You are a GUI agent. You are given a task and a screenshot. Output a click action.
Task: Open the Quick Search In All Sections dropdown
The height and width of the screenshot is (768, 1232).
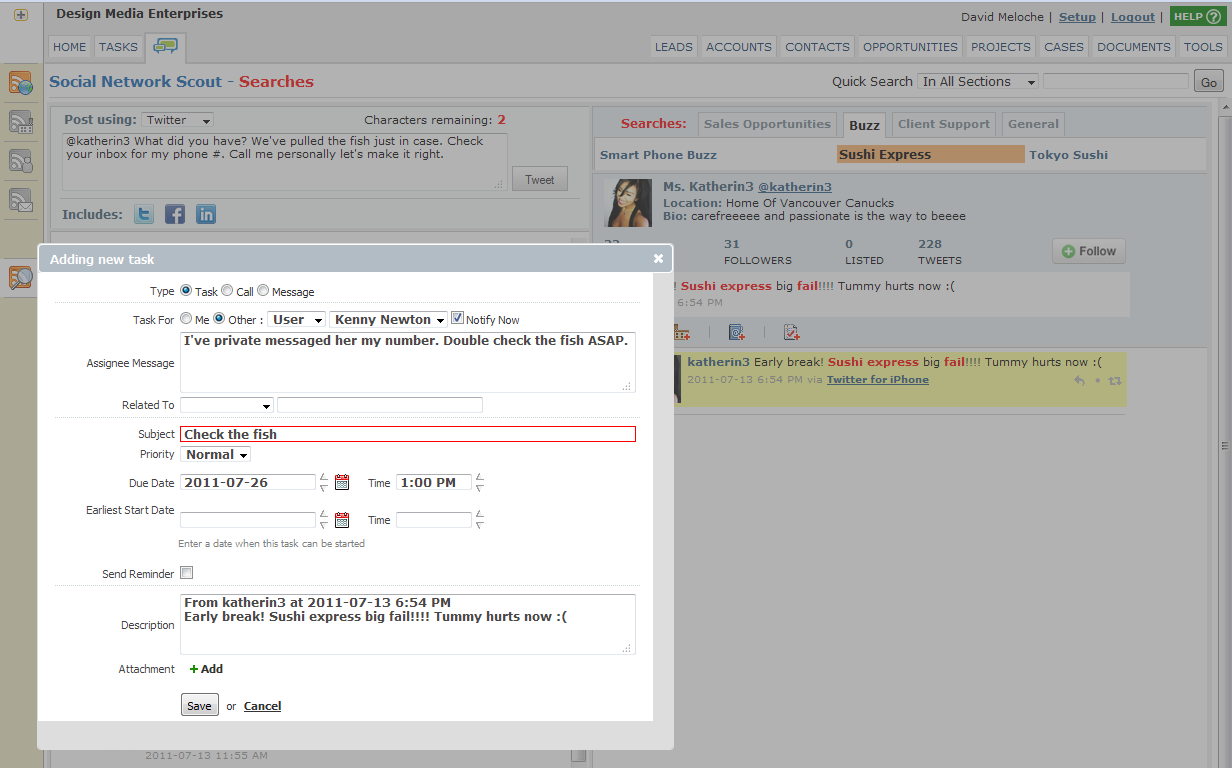click(x=979, y=82)
